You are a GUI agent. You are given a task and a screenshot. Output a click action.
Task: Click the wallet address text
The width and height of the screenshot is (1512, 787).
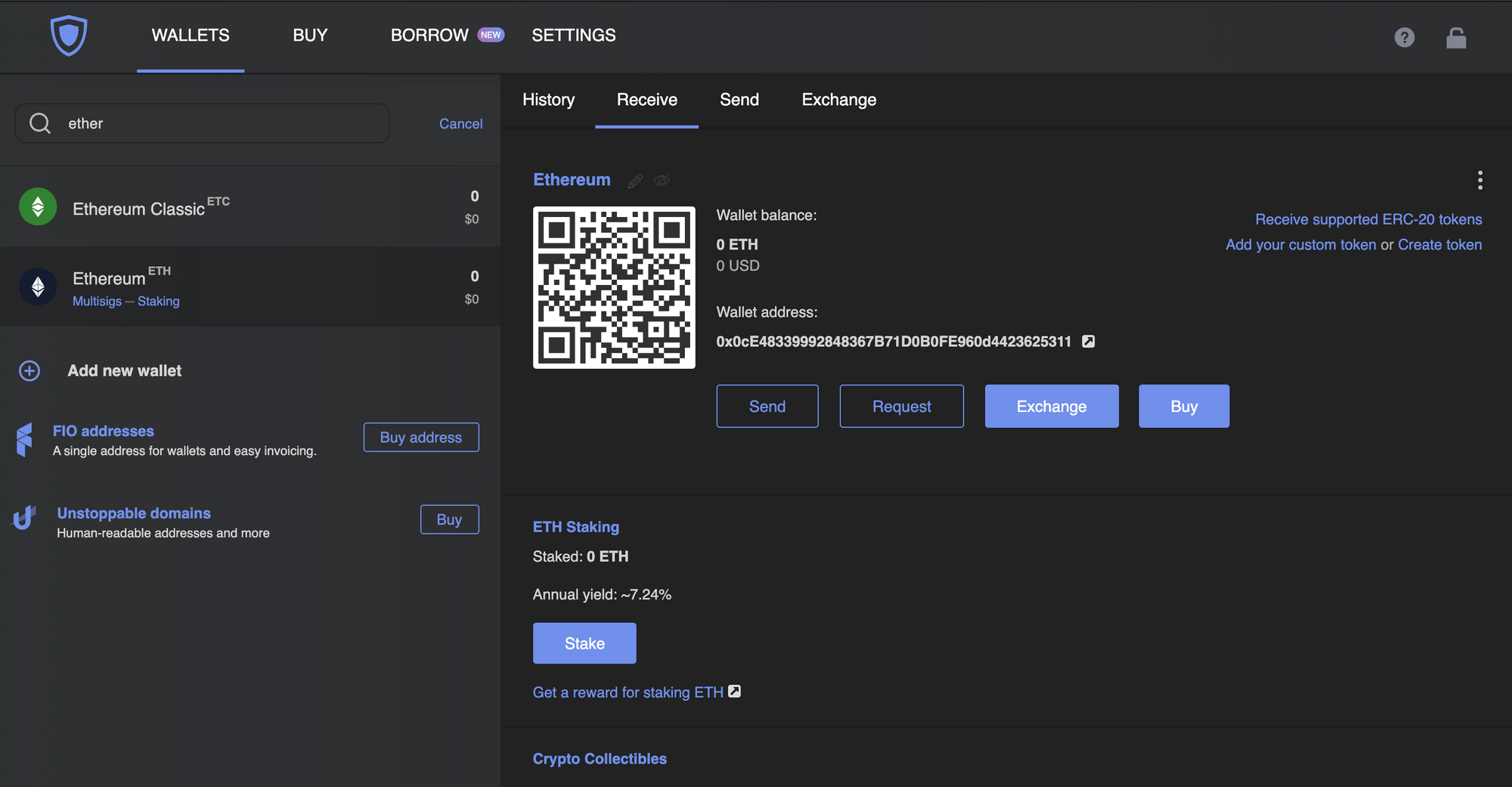(894, 342)
